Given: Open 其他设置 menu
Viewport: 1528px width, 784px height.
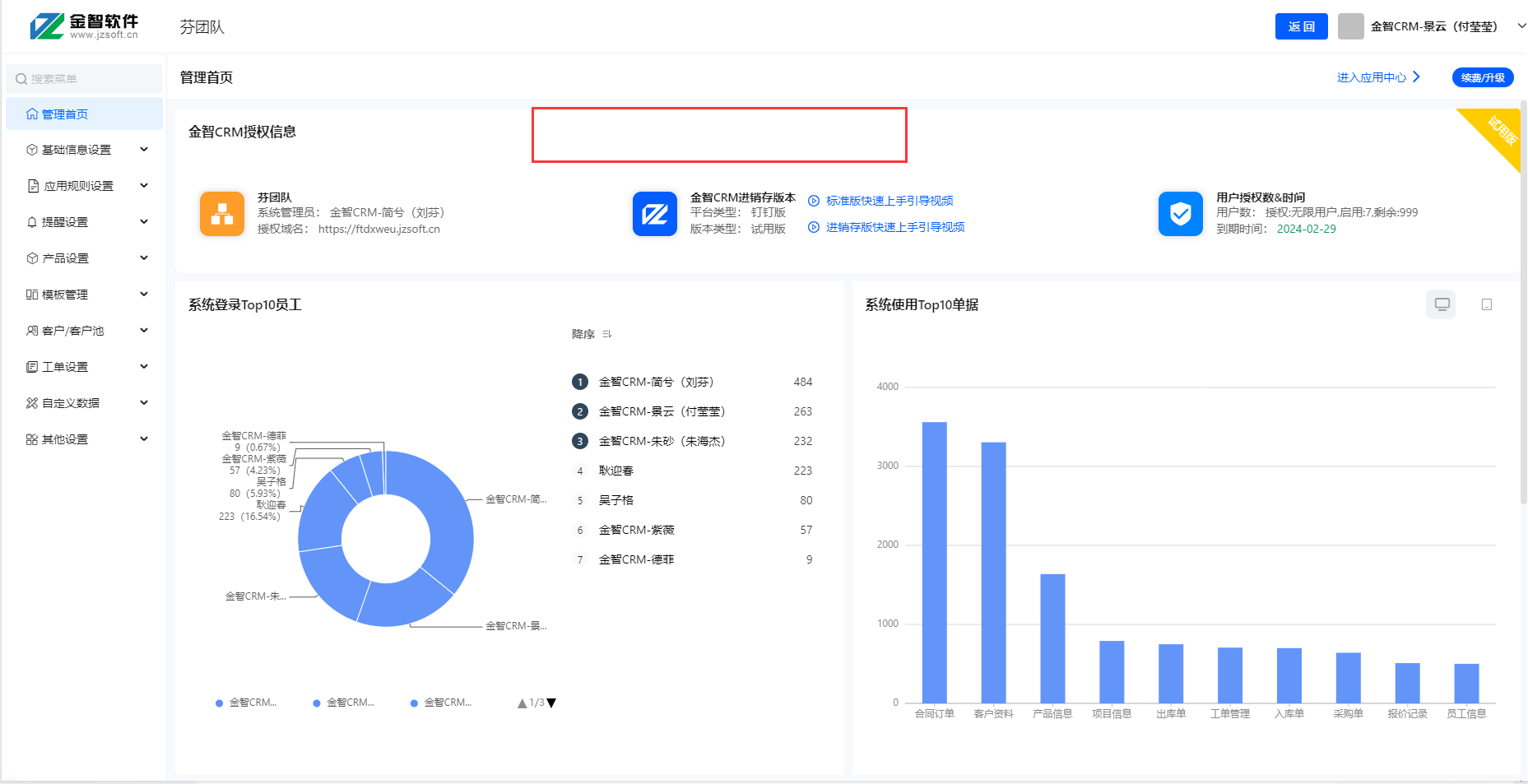Looking at the screenshot, I should click(84, 439).
